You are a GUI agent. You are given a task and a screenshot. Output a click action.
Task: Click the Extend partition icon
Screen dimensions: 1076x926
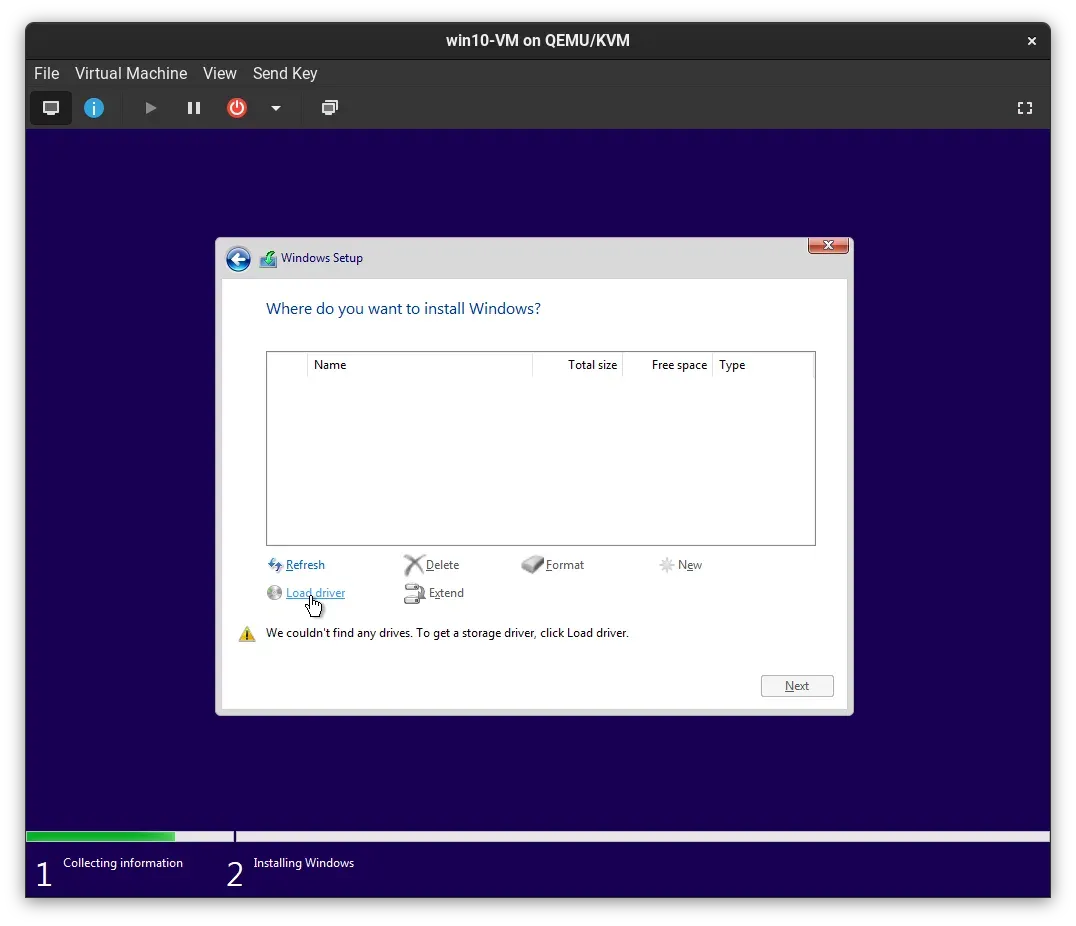click(x=414, y=593)
